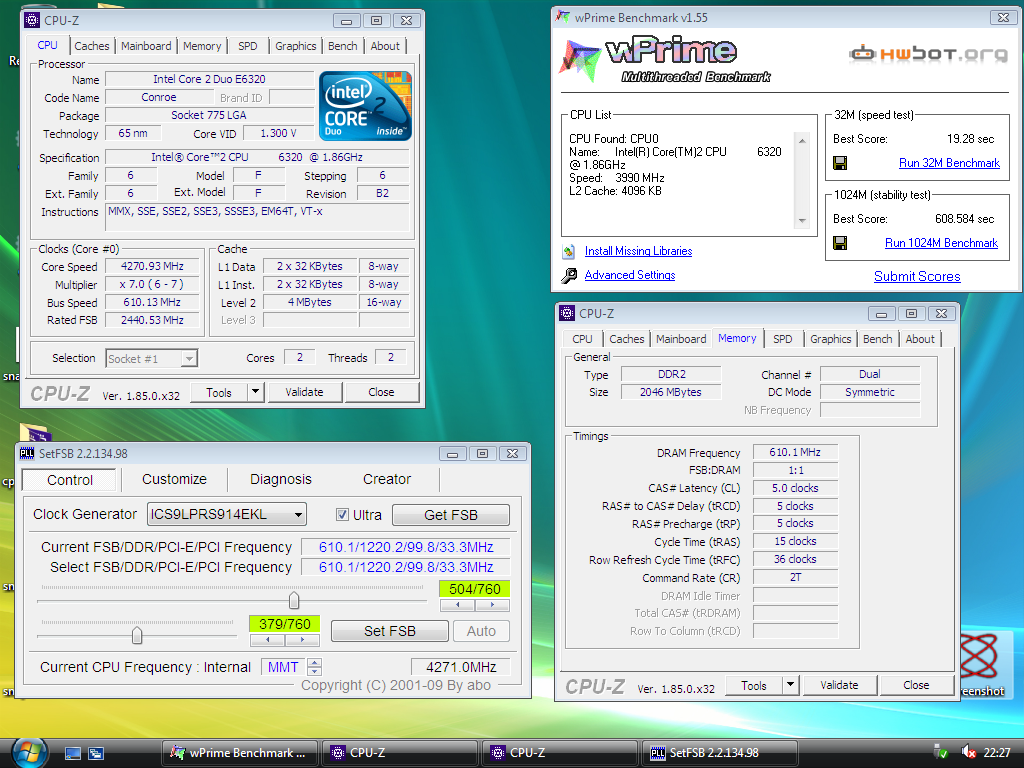Click wPrime Benchmark taskbar button
Viewport: 1024px width, 768px height.
click(x=240, y=753)
